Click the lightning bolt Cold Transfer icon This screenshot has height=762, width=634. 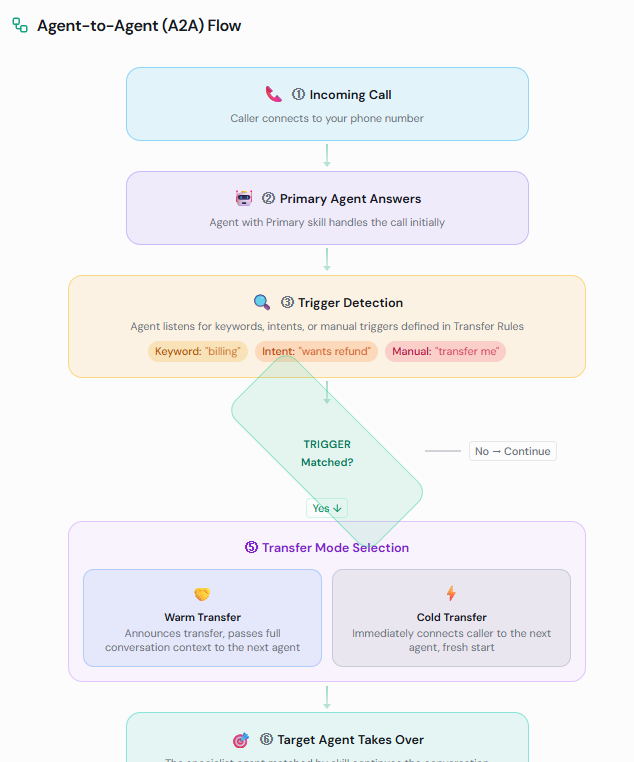click(x=451, y=594)
